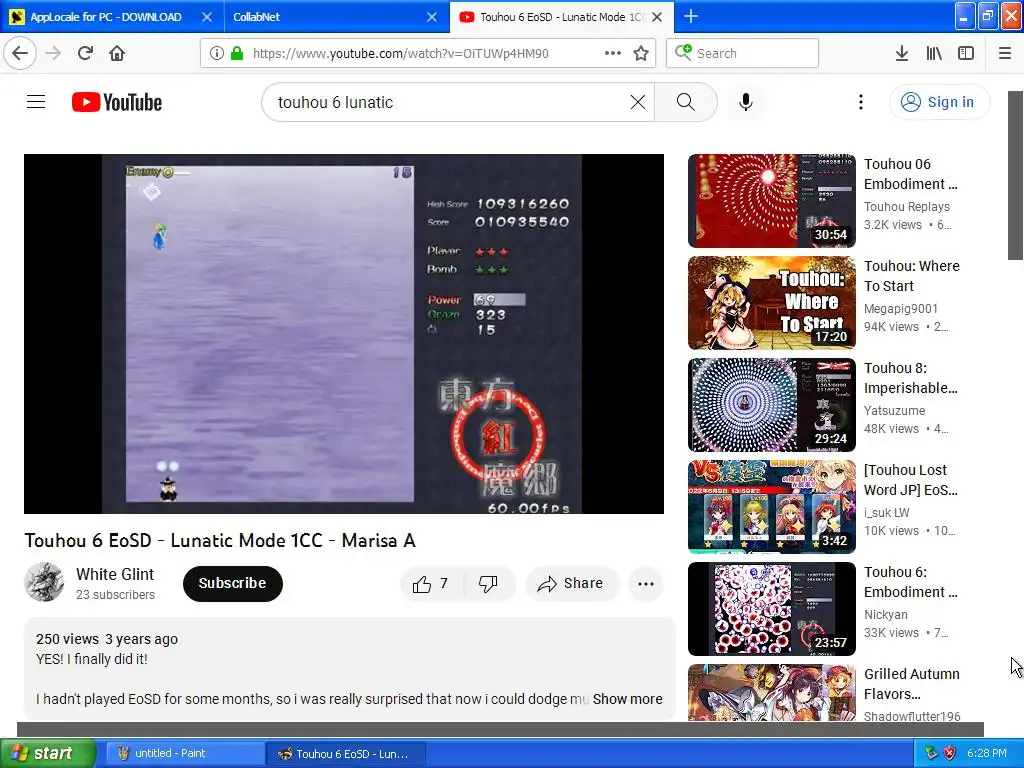Image resolution: width=1024 pixels, height=768 pixels.
Task: Open Grilled Autumn Flavors thumbnail
Action: pyautogui.click(x=772, y=692)
